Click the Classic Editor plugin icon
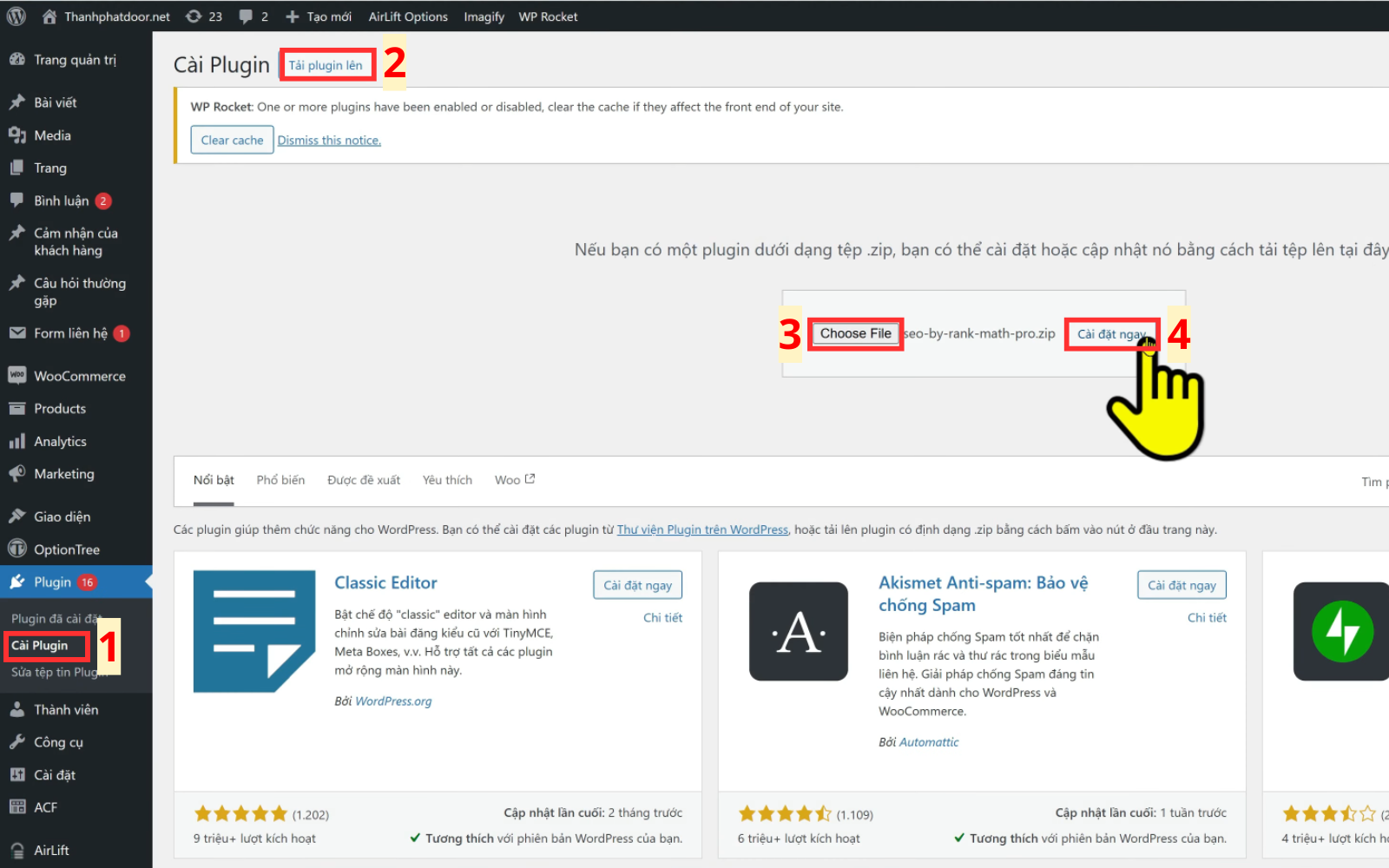This screenshot has width=1389, height=868. 254,631
